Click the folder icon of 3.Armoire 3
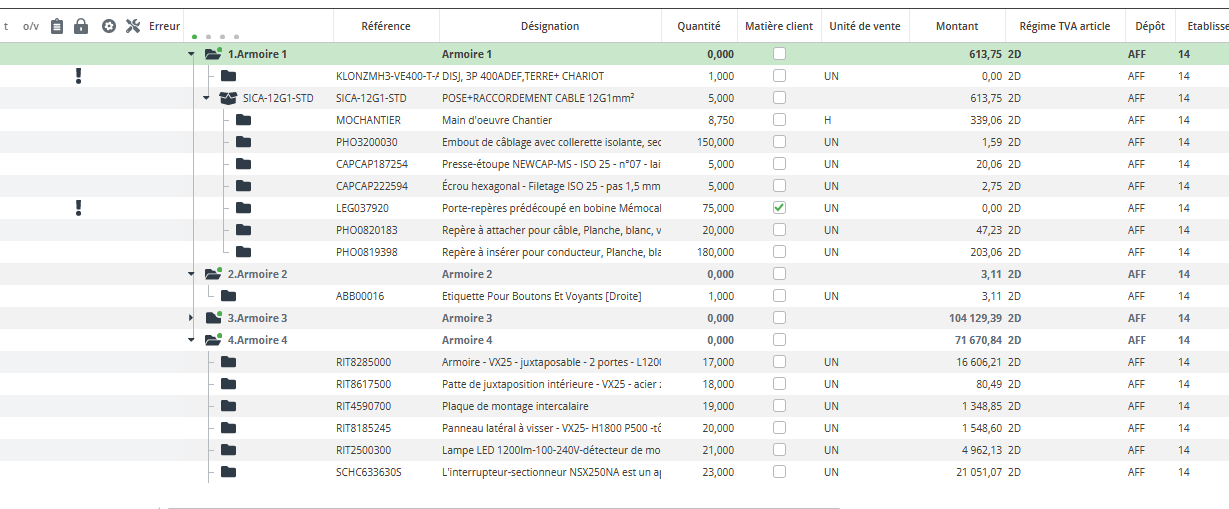This screenshot has width=1229, height=509. (213, 317)
